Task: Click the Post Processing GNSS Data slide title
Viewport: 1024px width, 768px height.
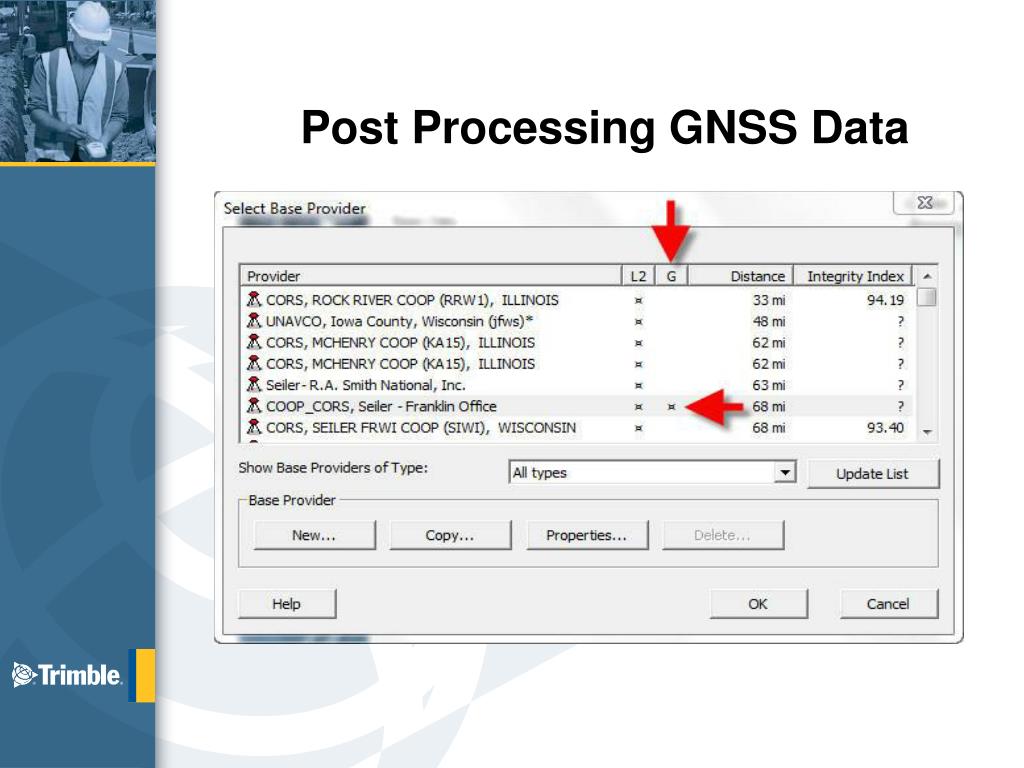Action: (605, 127)
